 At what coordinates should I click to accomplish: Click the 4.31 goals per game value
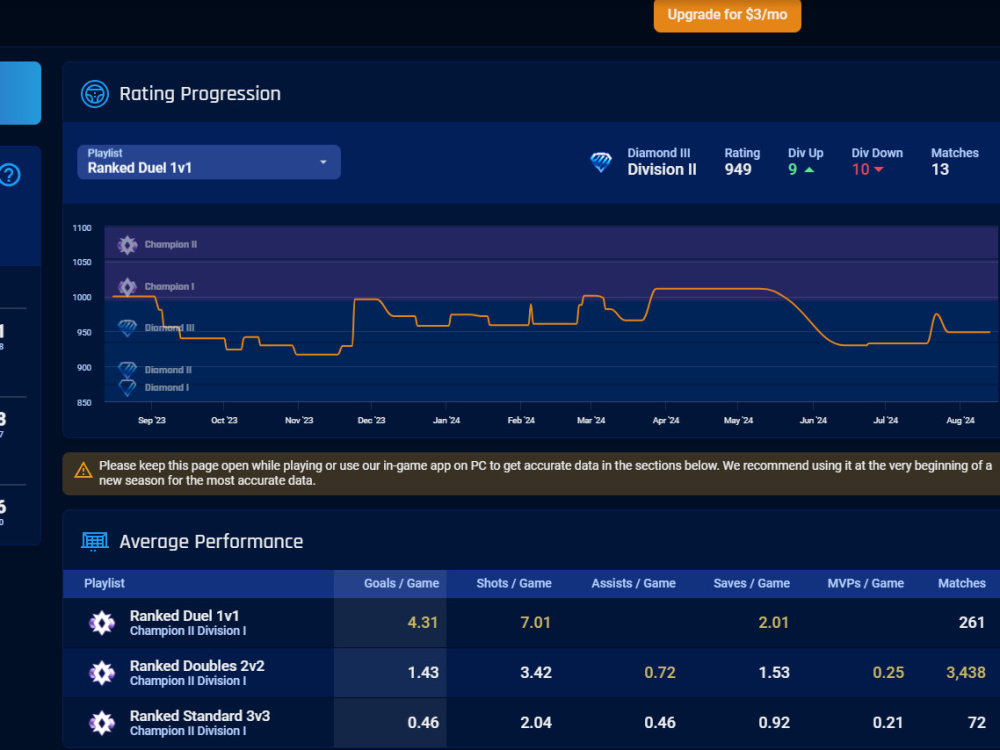423,622
